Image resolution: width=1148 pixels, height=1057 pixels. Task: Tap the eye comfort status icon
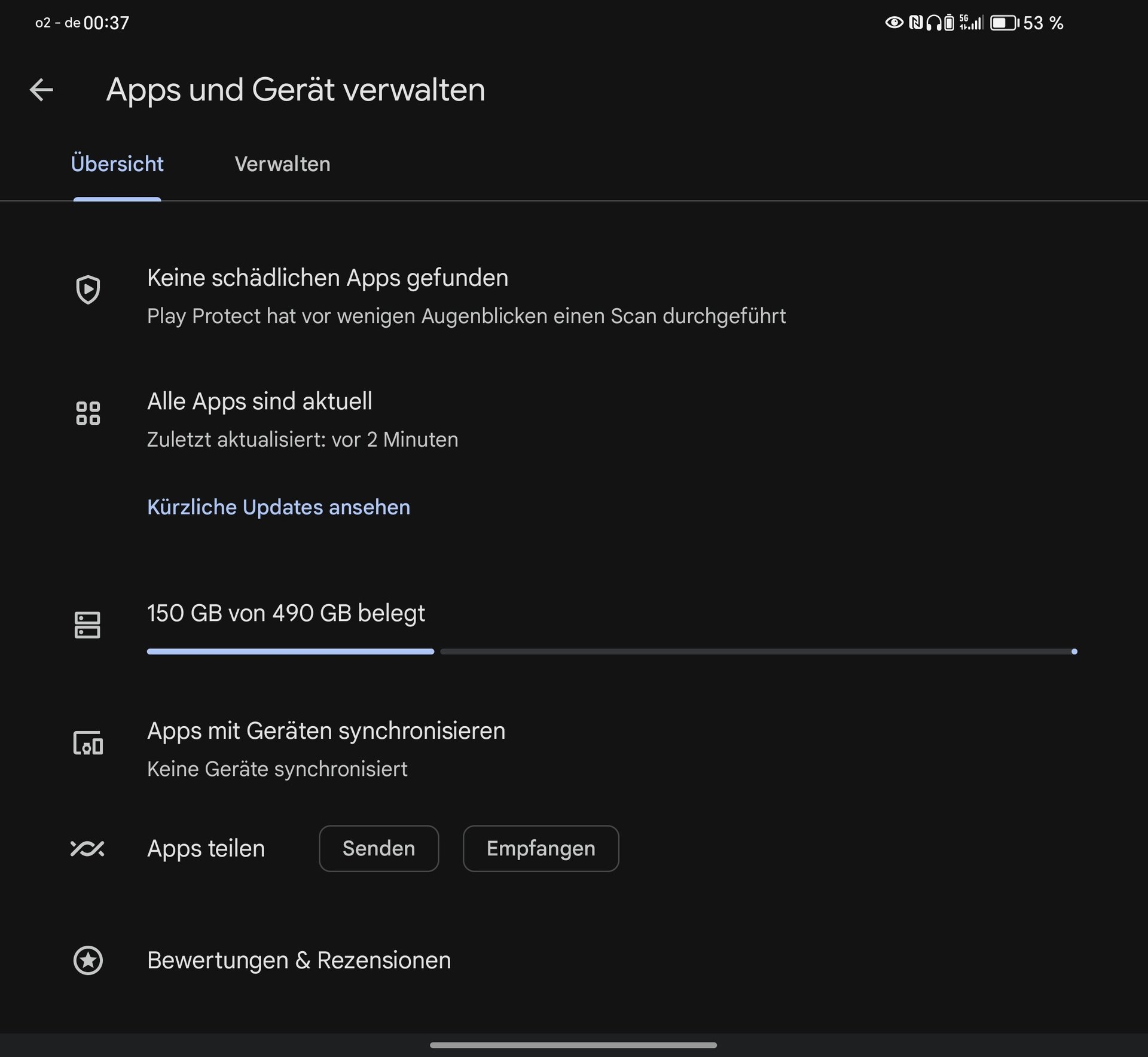pyautogui.click(x=894, y=23)
